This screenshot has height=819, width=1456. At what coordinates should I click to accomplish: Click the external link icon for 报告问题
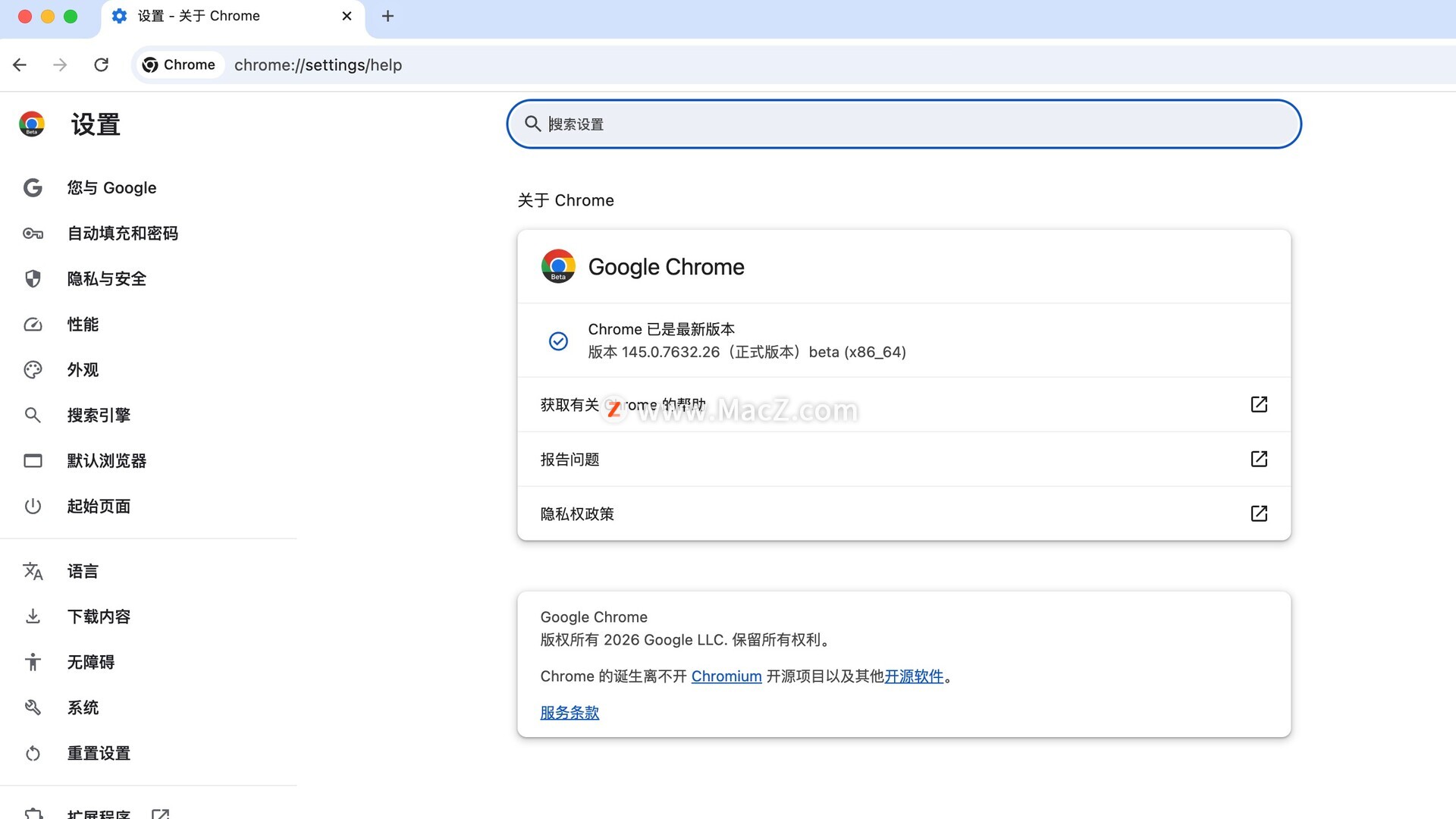coord(1258,459)
